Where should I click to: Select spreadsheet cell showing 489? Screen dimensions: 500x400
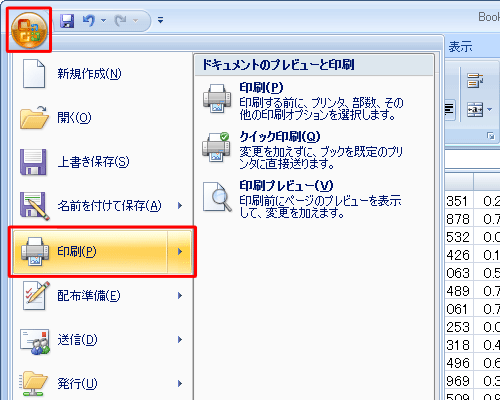(x=459, y=291)
